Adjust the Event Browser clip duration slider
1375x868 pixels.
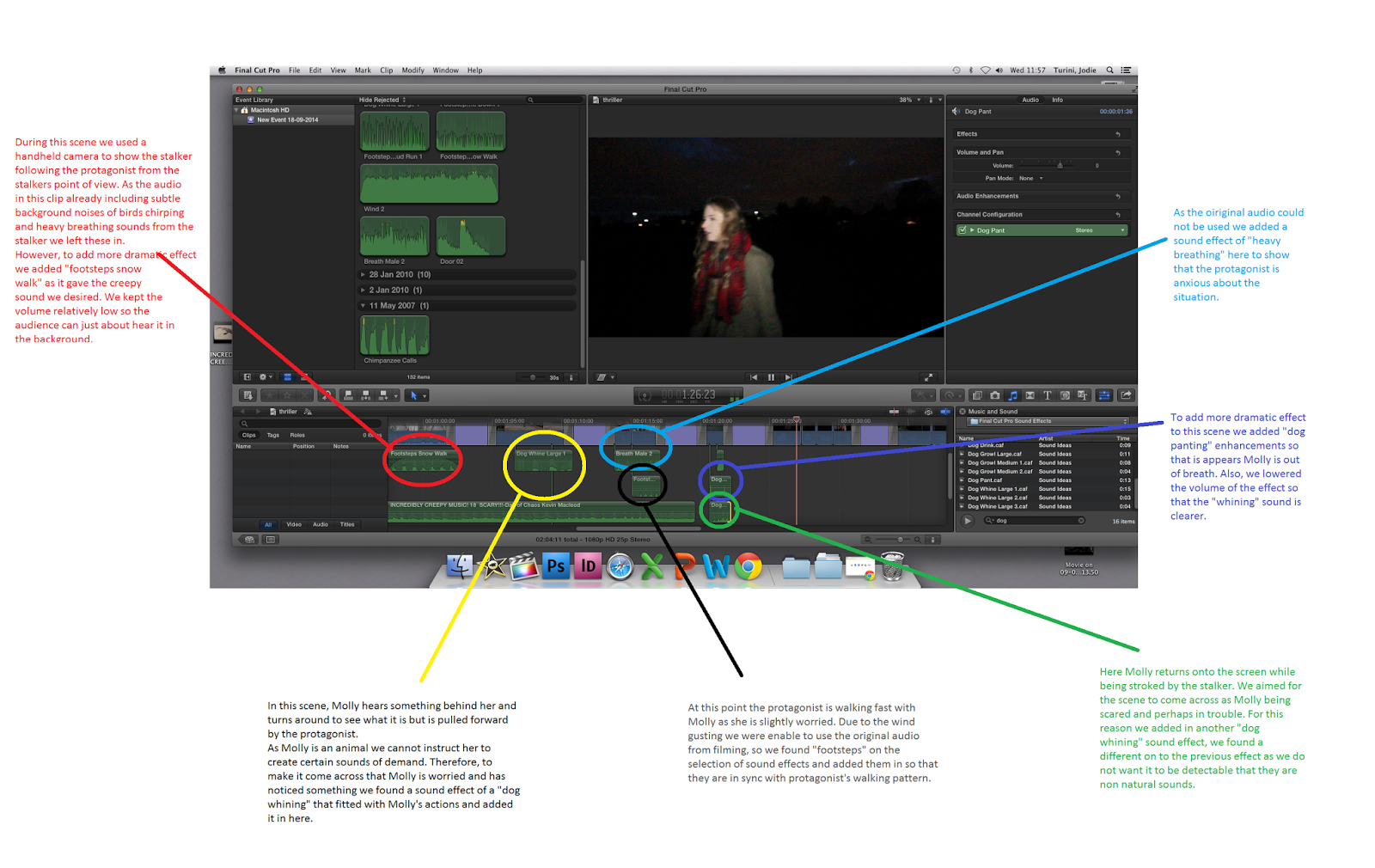click(x=533, y=377)
